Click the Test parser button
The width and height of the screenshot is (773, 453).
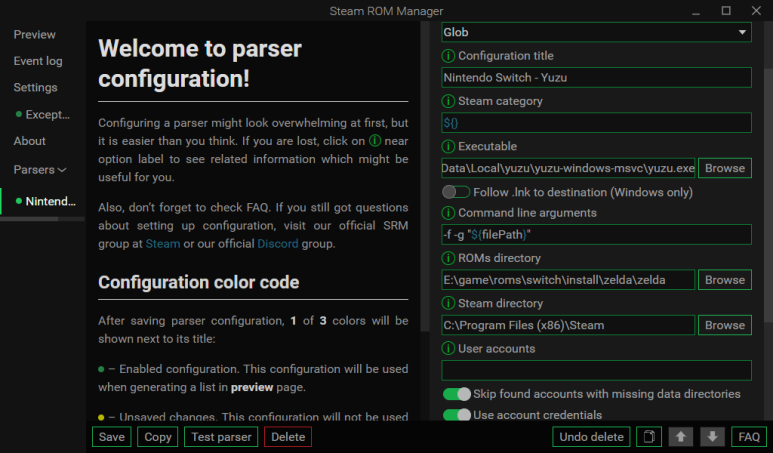[221, 437]
